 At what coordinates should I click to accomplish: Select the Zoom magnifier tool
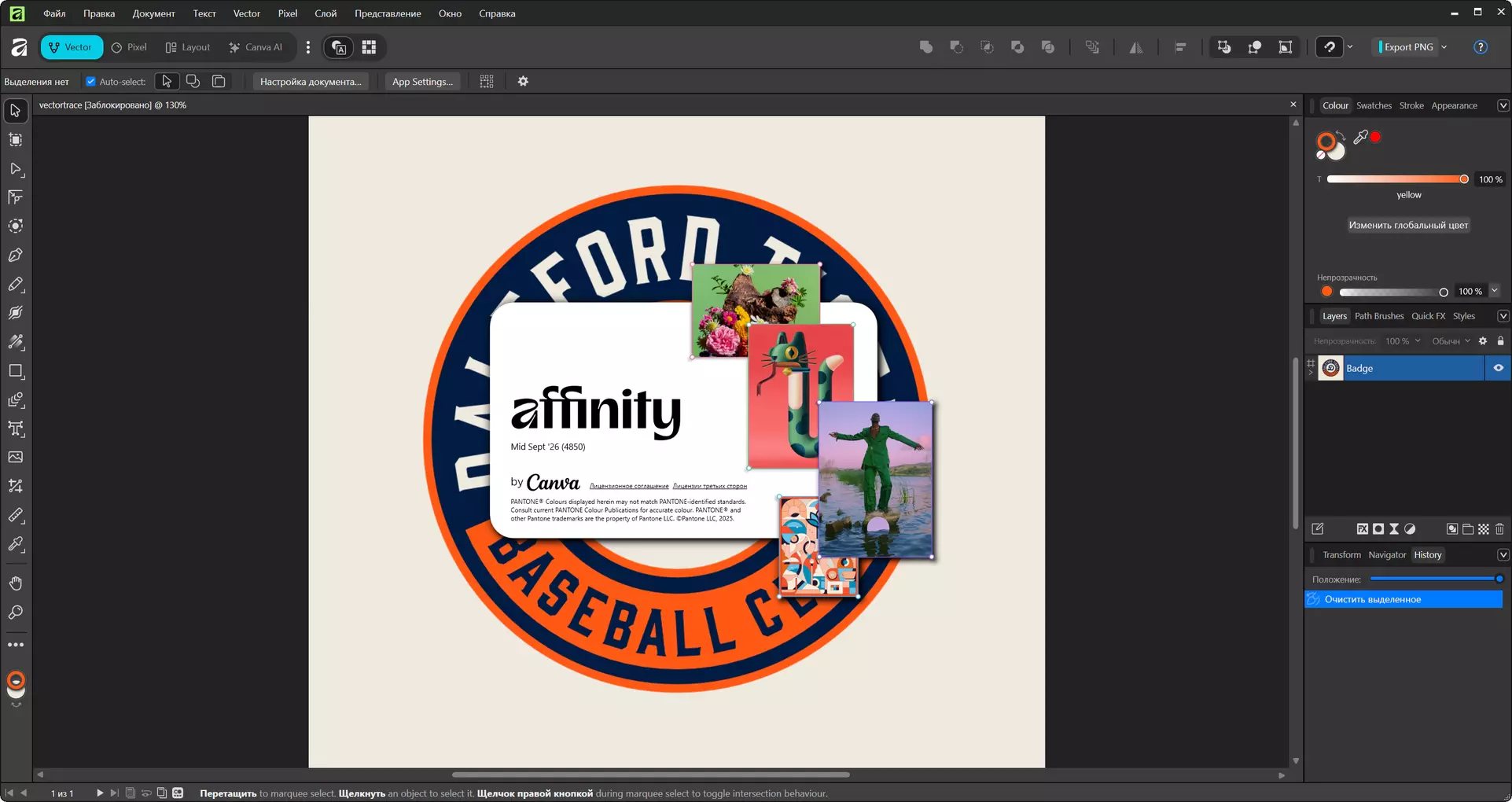16,613
